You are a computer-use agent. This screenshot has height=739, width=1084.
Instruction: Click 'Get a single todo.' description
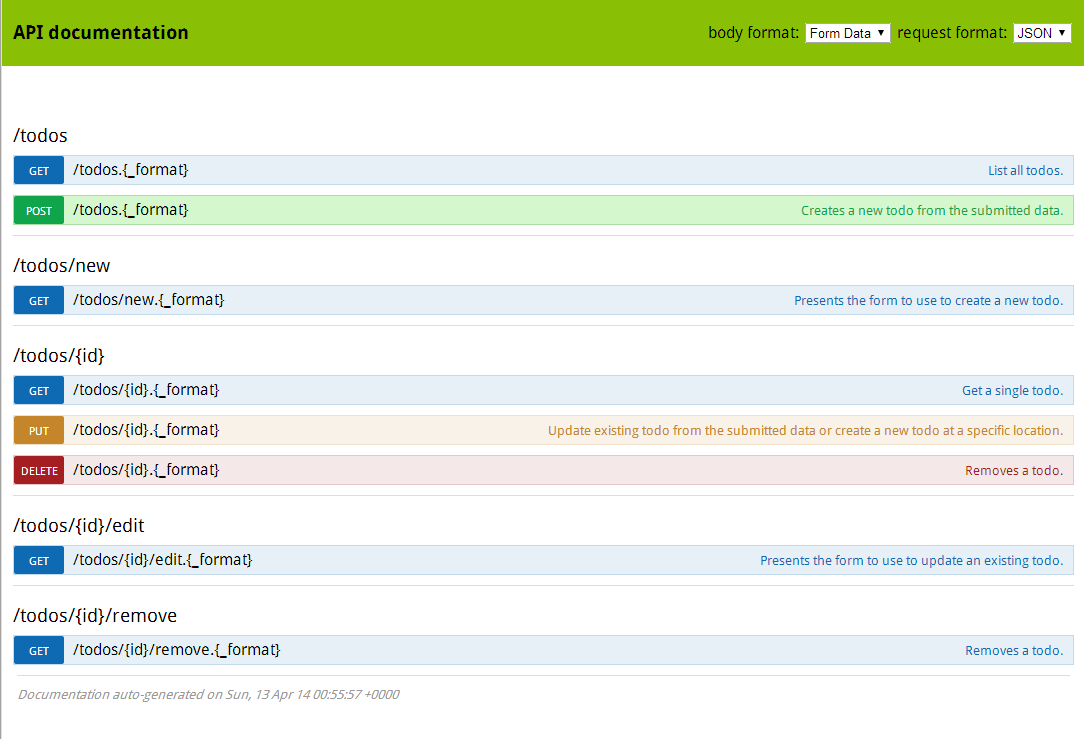tap(1013, 391)
